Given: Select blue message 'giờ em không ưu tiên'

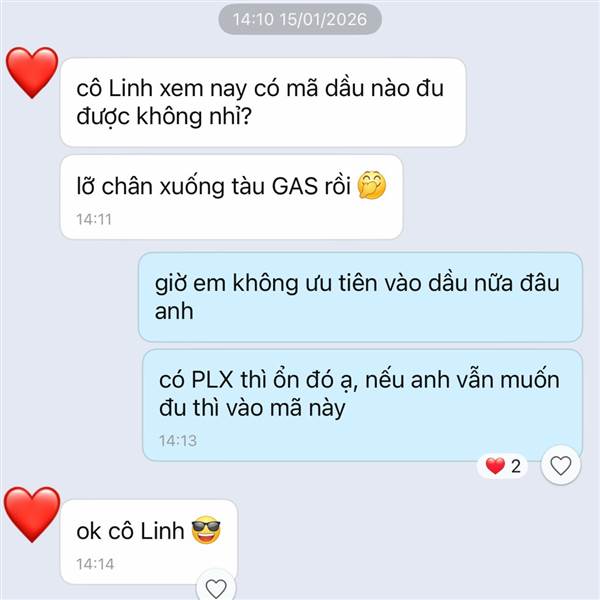Looking at the screenshot, I should (x=360, y=297).
